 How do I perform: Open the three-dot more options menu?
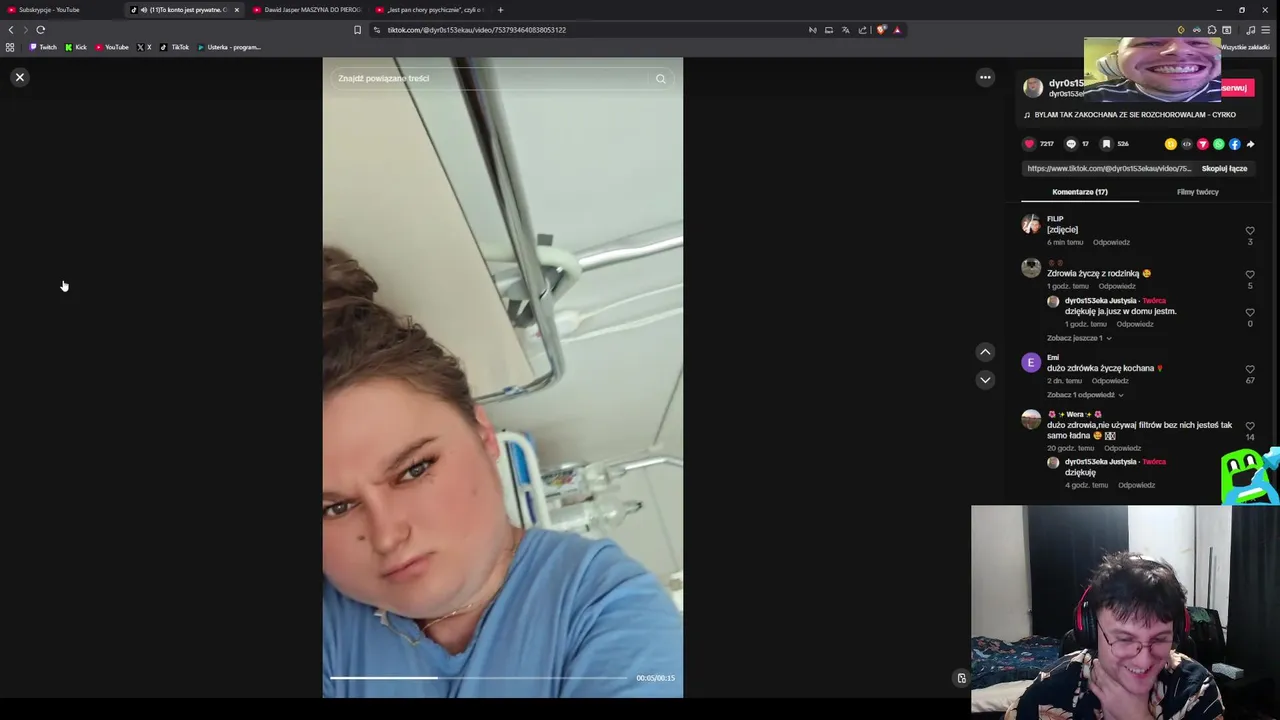pos(985,77)
